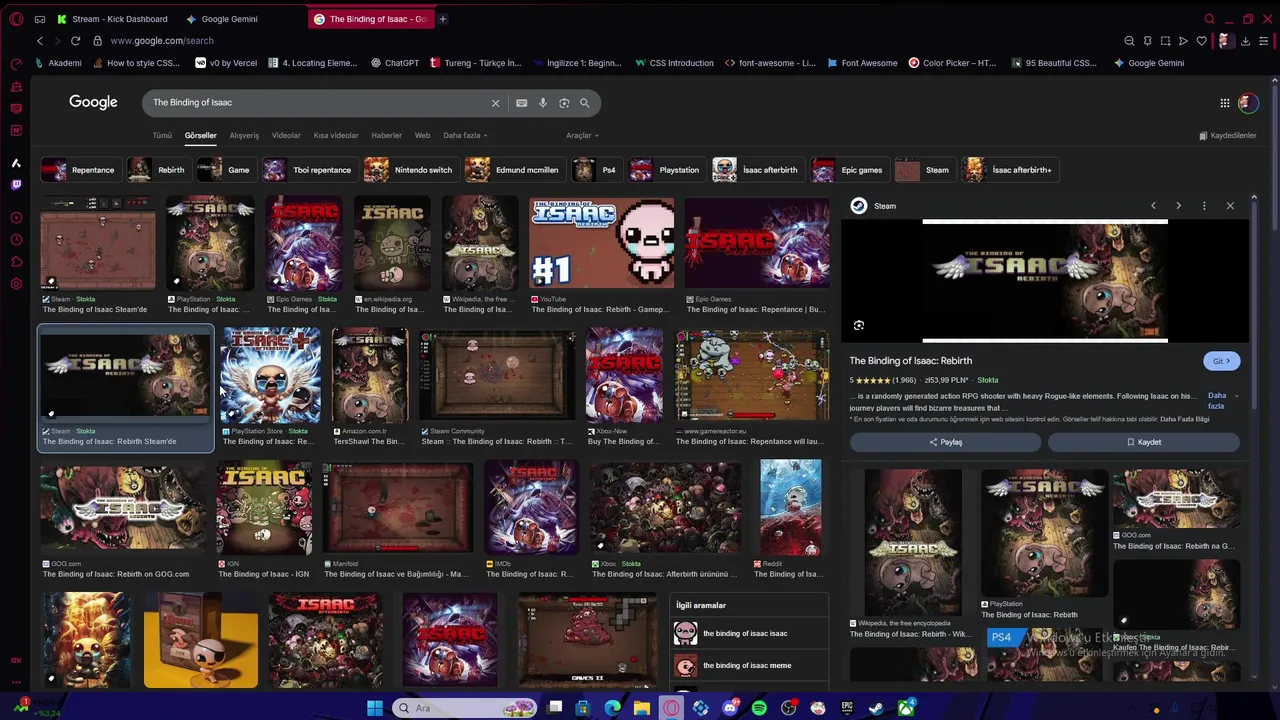Click the 'Paylaş' share button
The image size is (1280, 720).
point(945,442)
